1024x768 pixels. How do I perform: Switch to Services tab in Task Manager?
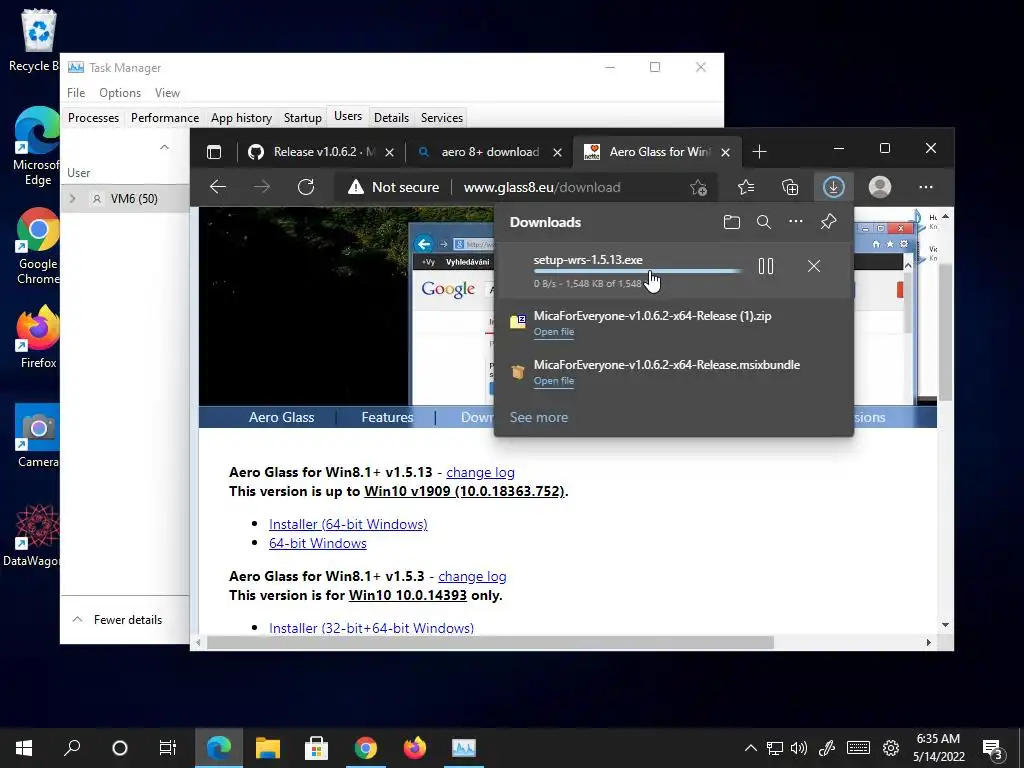pos(441,118)
